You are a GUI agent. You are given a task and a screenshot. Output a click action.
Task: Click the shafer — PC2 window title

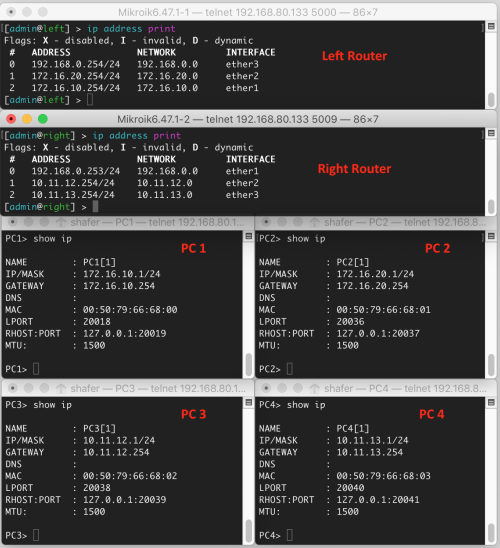click(405, 222)
